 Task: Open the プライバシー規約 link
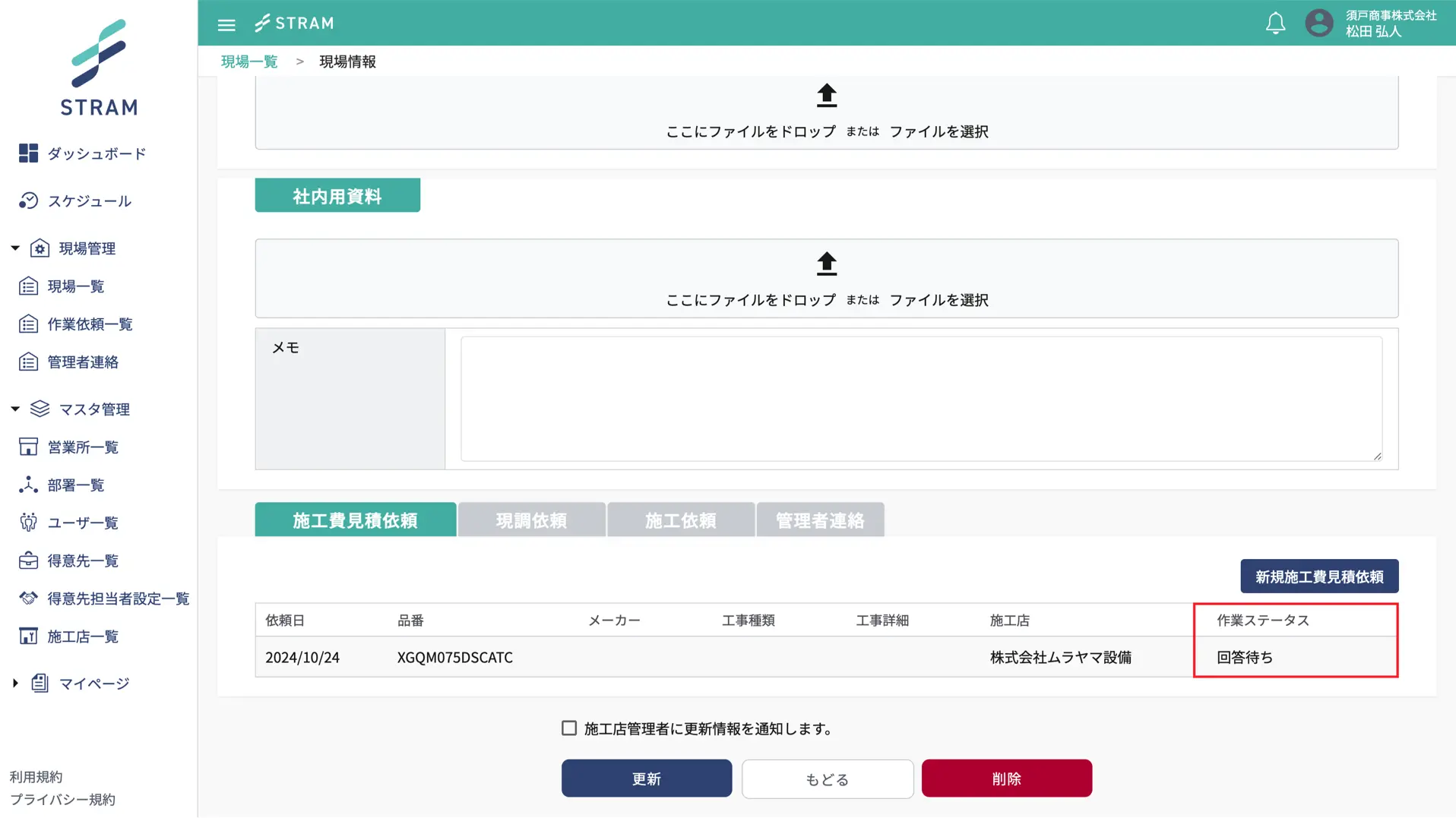(x=62, y=799)
